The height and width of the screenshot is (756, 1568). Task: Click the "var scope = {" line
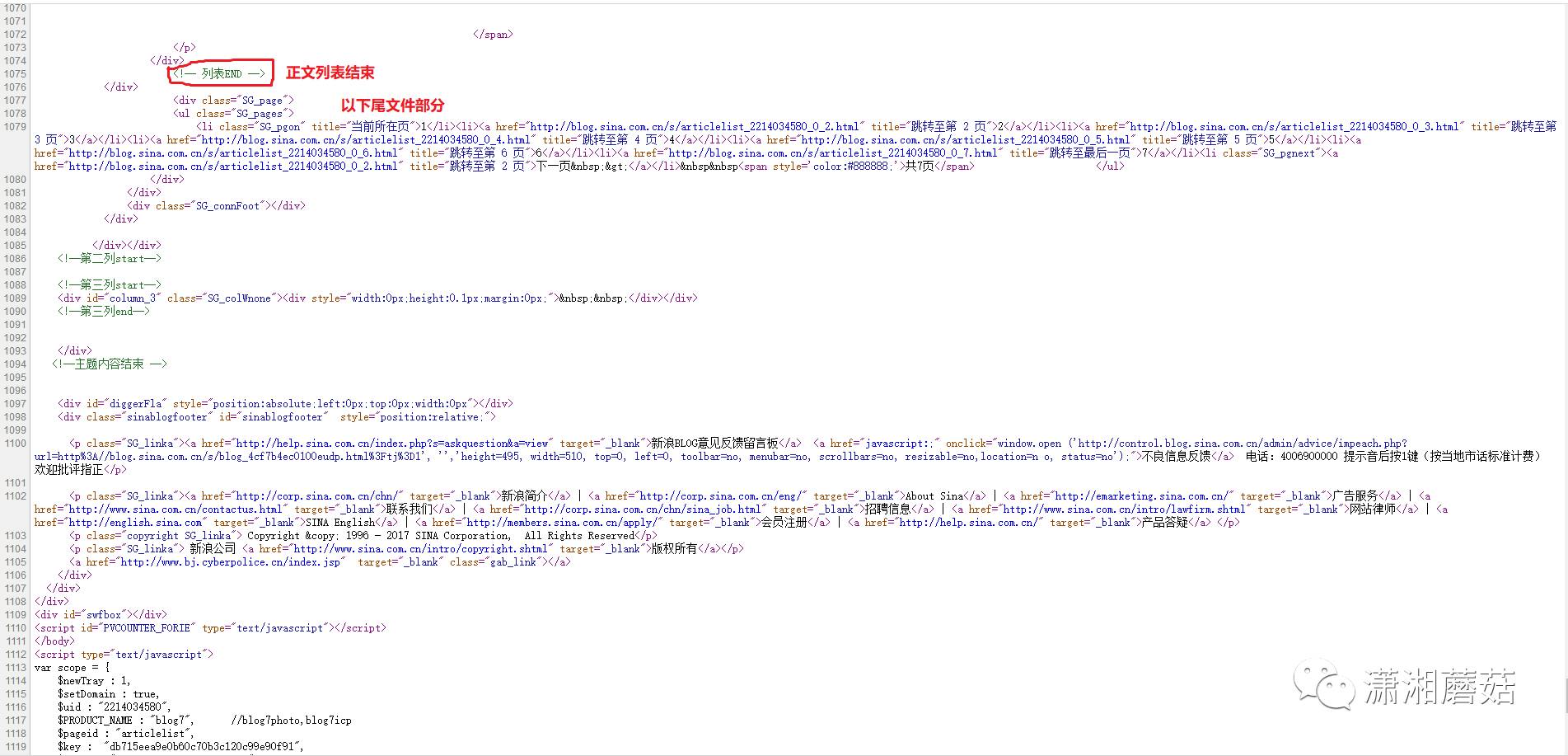coord(72,668)
